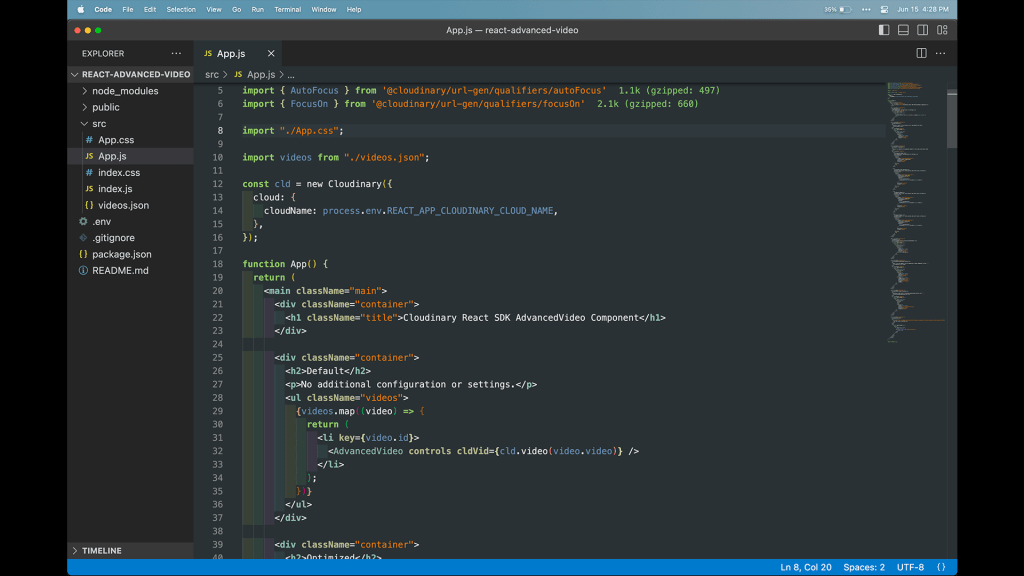Click the 'function App()' line
The image size is (1024, 576).
[285, 264]
